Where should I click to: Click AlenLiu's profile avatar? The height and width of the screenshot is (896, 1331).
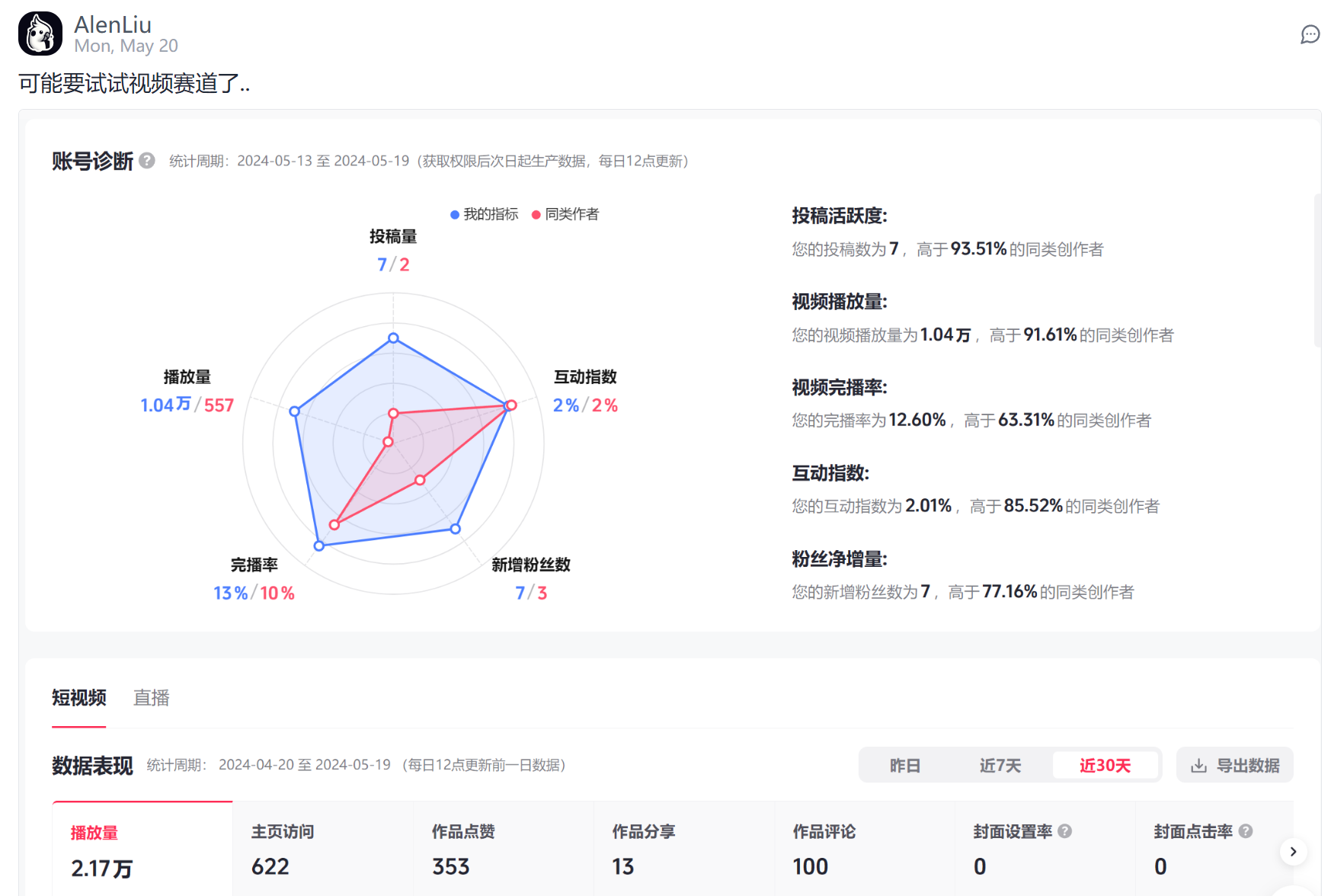(x=40, y=34)
